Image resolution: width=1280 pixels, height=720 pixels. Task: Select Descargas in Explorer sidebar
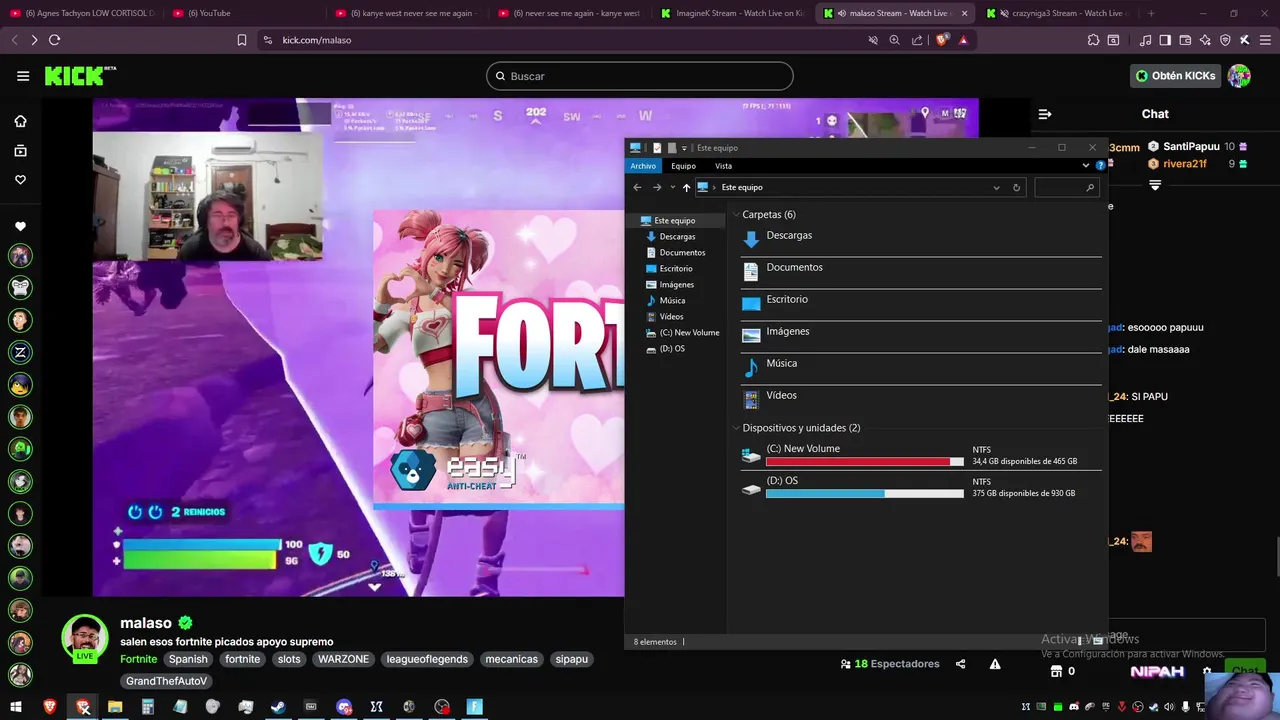pyautogui.click(x=677, y=237)
